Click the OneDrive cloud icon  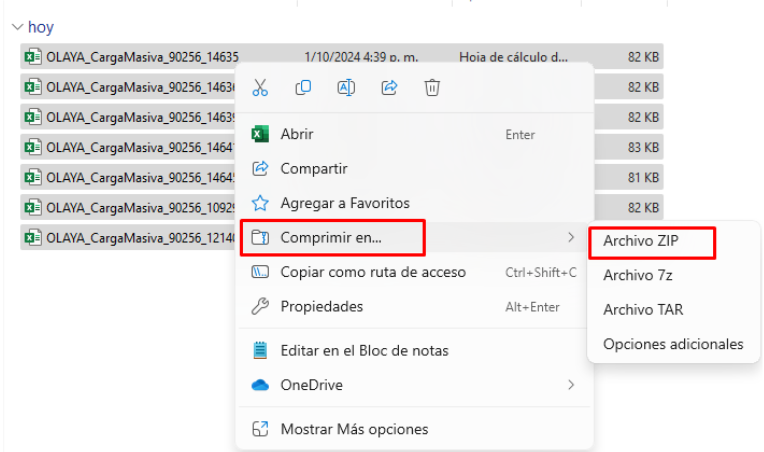[x=260, y=385]
